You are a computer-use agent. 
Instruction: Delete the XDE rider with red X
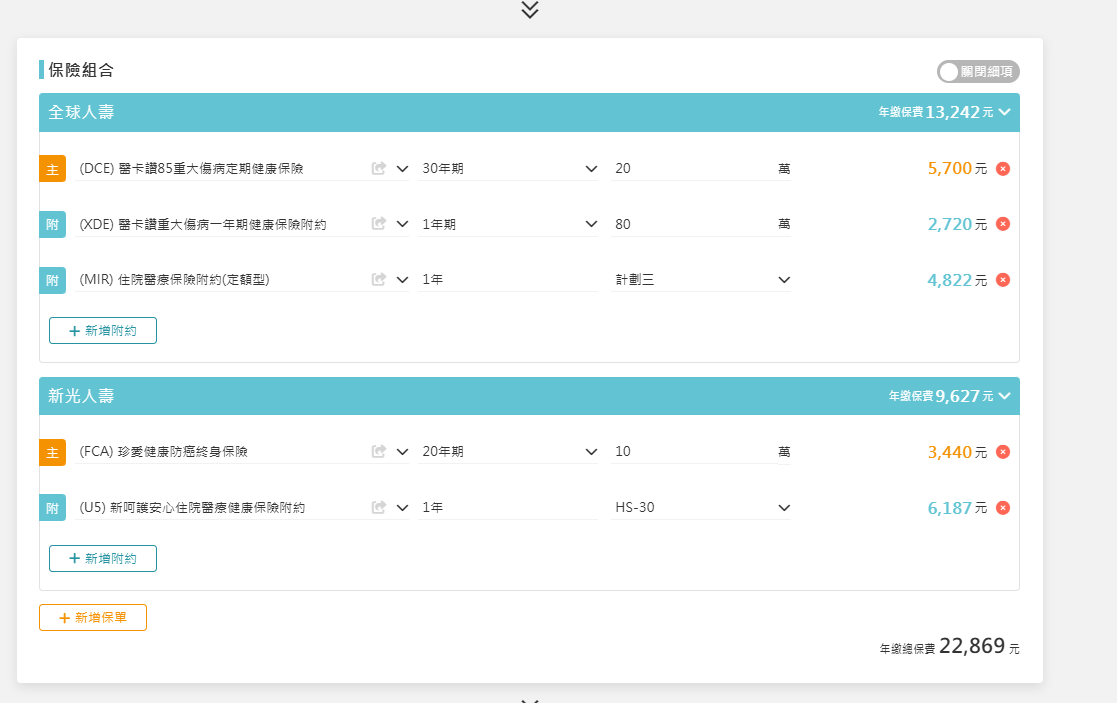[x=1003, y=225]
